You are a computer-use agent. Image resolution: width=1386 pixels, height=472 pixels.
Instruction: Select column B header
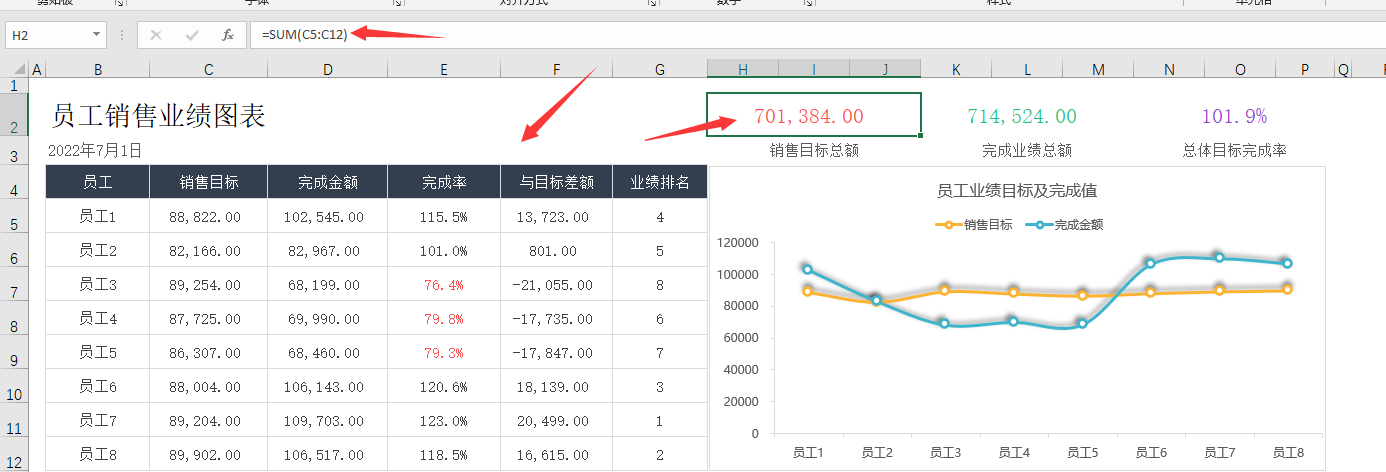[x=98, y=69]
